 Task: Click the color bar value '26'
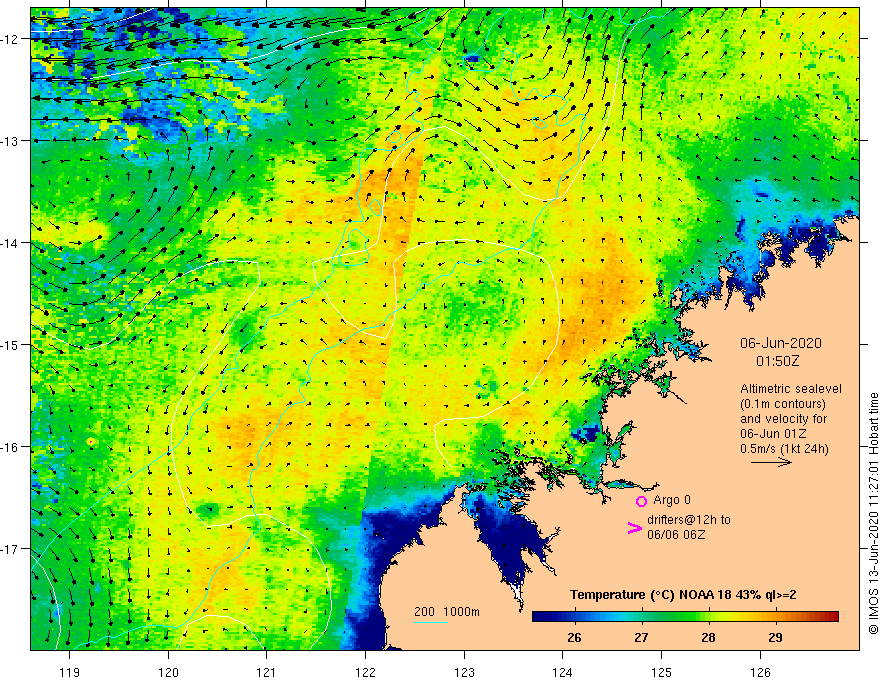[574, 638]
